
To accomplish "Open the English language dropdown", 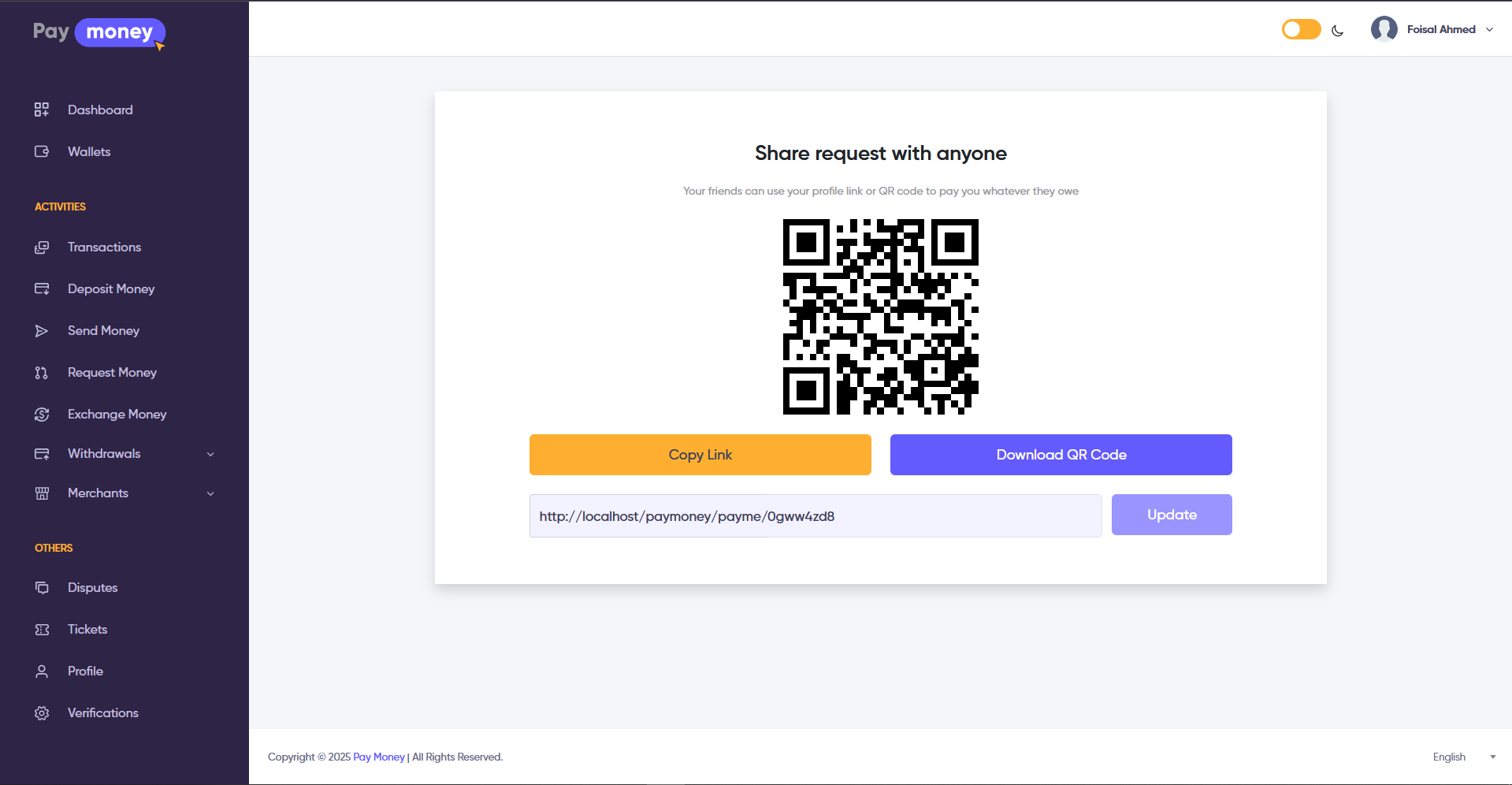I will click(x=1463, y=757).
